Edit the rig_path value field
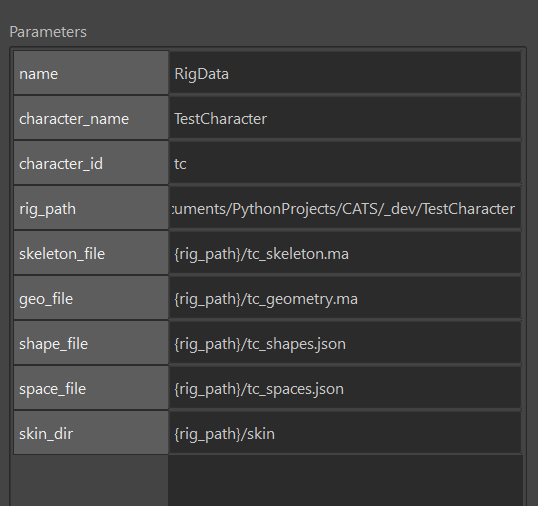The image size is (538, 506). pyautogui.click(x=345, y=208)
